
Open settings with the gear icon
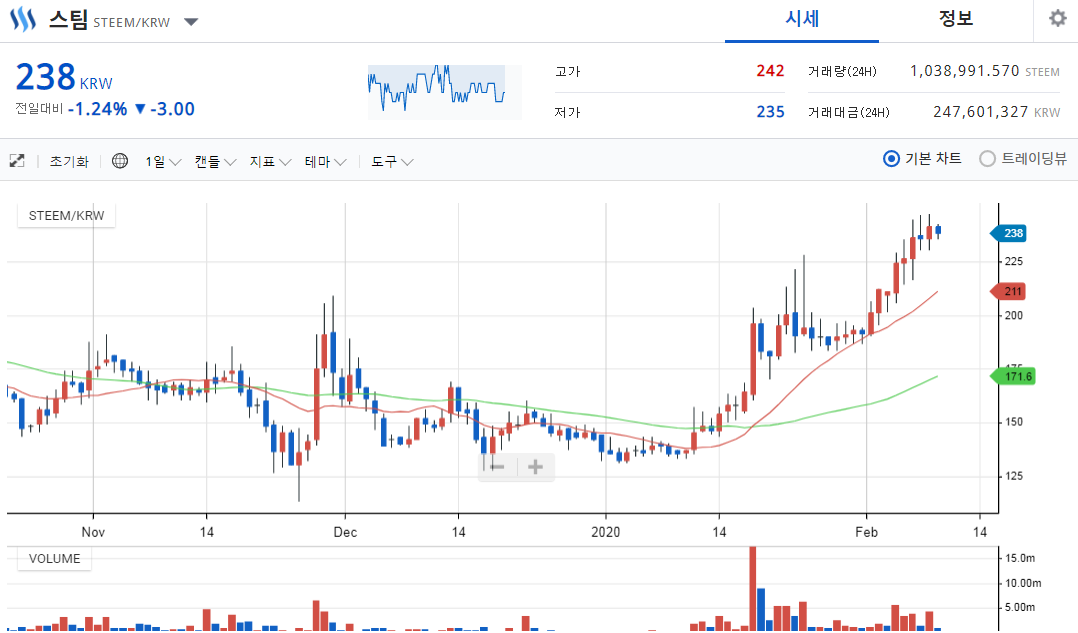[1057, 19]
